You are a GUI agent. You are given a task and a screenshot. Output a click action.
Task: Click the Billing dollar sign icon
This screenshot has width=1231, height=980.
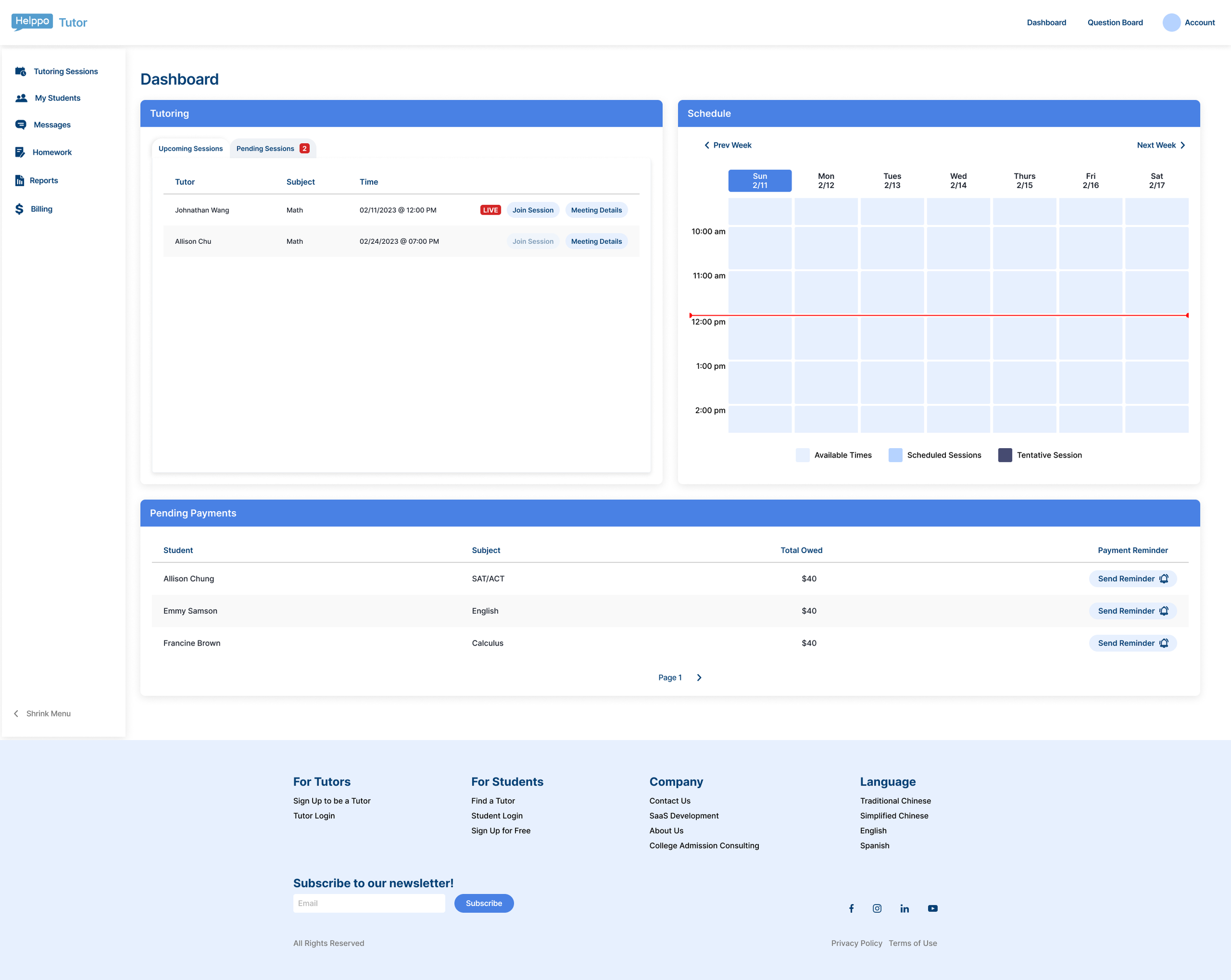(19, 209)
